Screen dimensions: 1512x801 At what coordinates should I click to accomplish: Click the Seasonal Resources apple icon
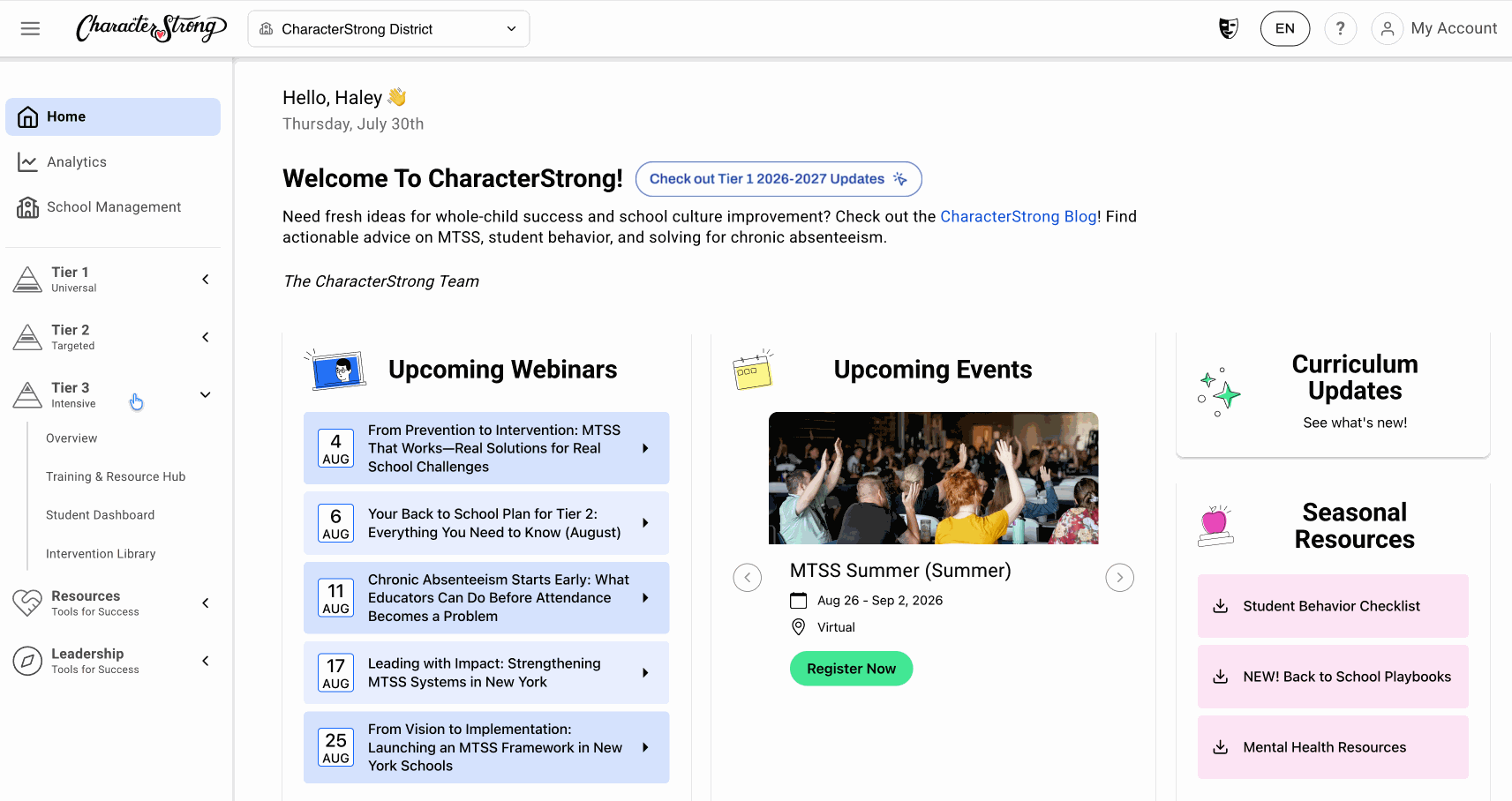coord(1215,526)
